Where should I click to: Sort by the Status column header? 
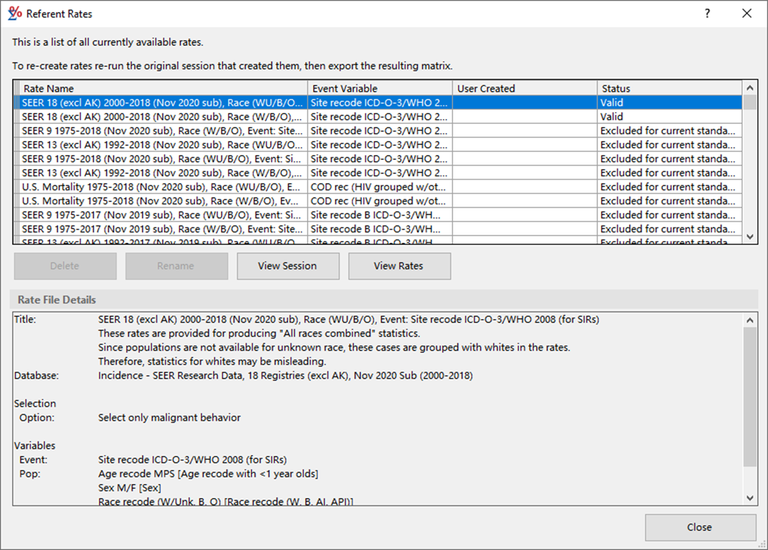(x=670, y=88)
